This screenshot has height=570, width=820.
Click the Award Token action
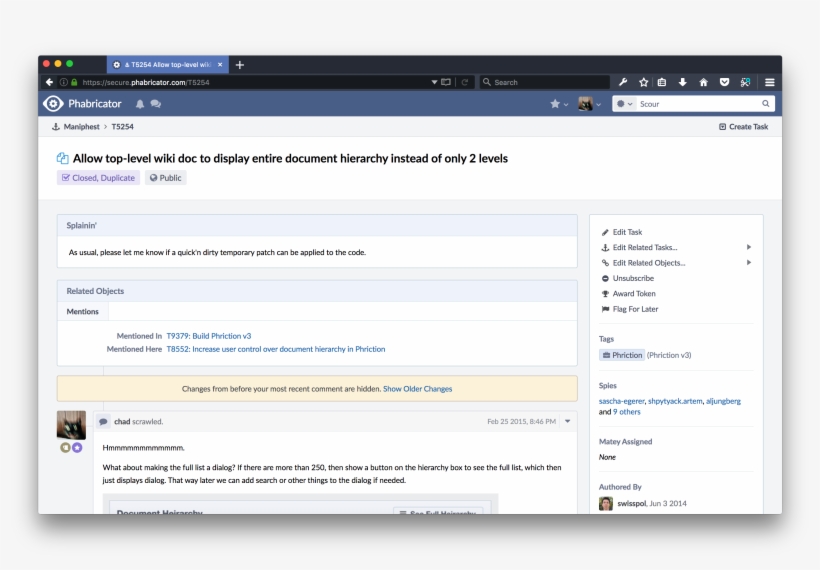pyautogui.click(x=633, y=294)
